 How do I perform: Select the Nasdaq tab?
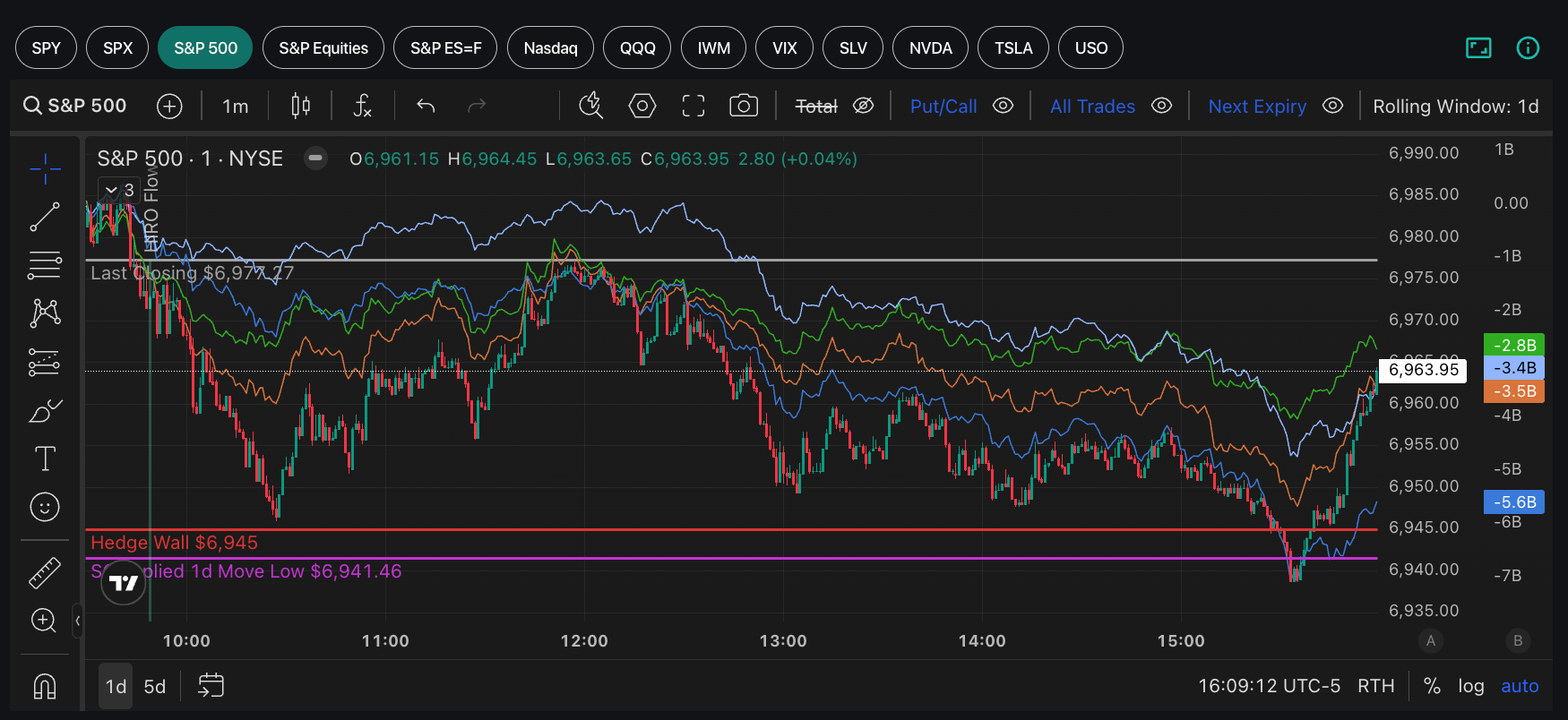pos(550,48)
